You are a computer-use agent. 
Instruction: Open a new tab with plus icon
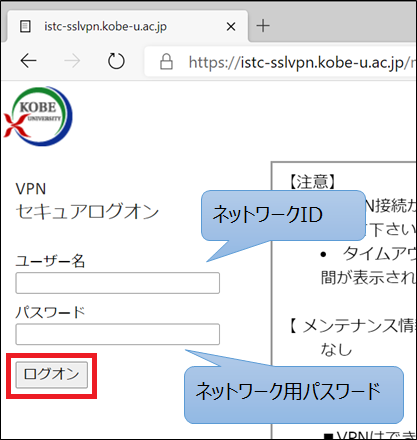(x=263, y=26)
